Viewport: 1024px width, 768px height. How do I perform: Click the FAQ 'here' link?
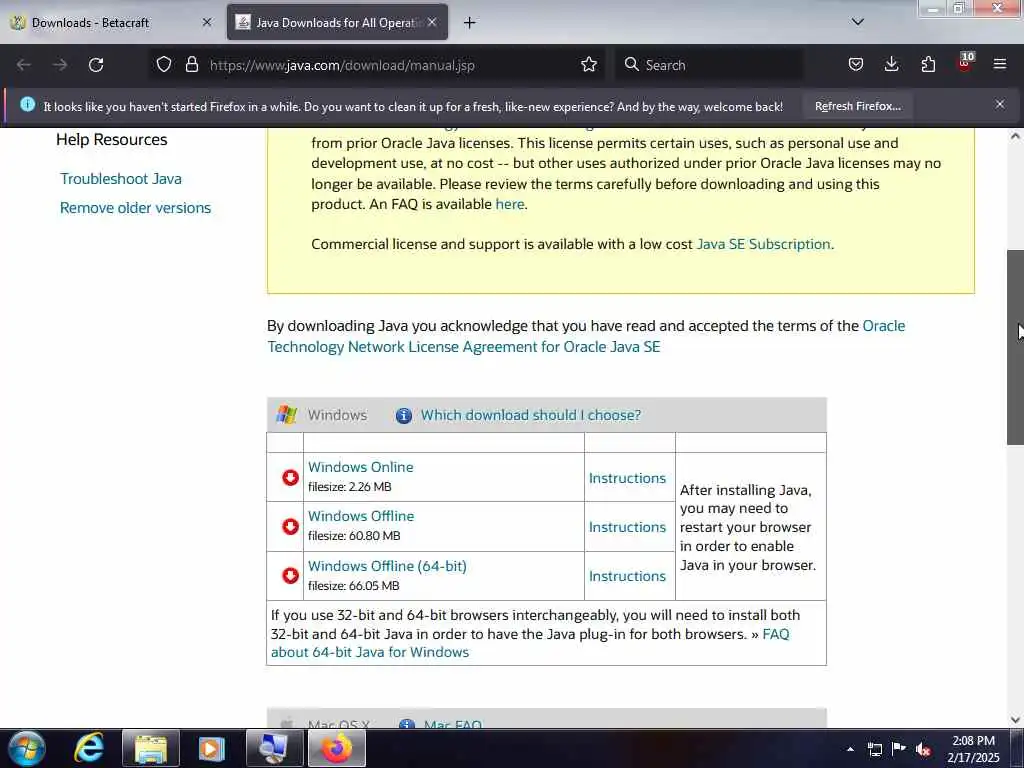tap(509, 204)
